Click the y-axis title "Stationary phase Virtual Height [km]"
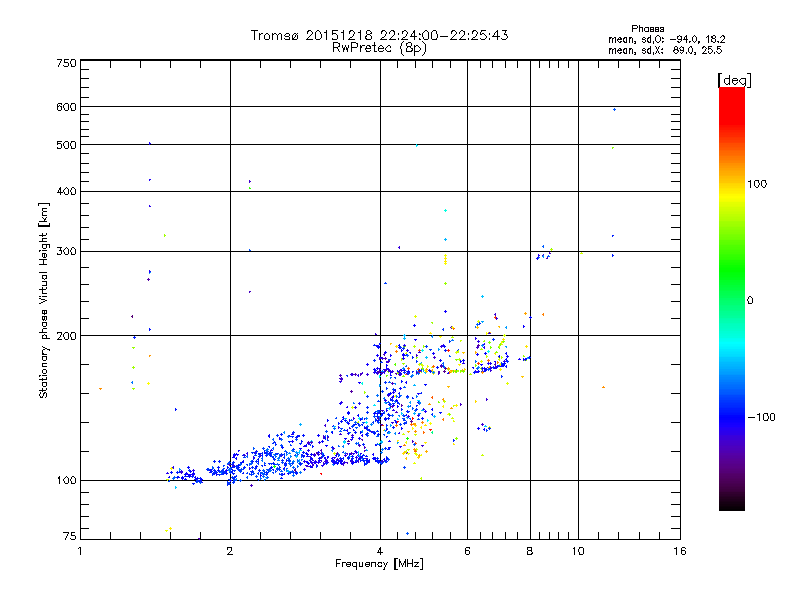Image resolution: width=800 pixels, height=600 pixels. 43,300
